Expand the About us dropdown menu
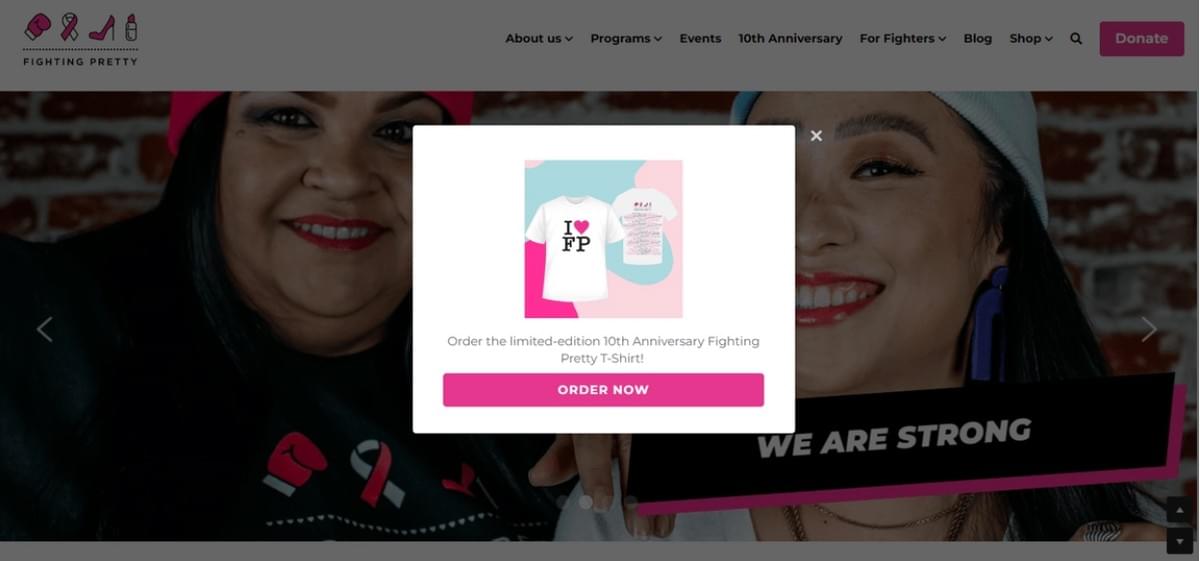The height and width of the screenshot is (561, 1200). [539, 39]
